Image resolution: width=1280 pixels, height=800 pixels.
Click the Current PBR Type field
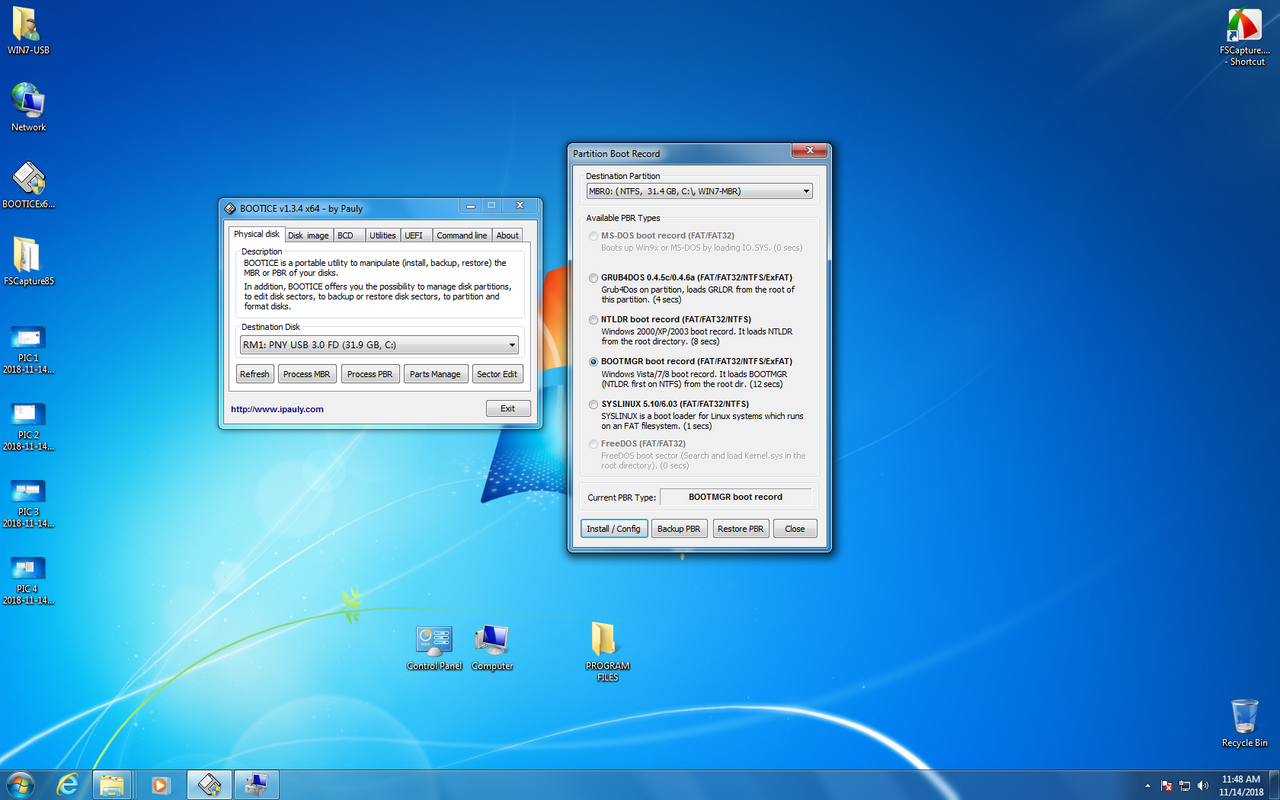coord(736,497)
